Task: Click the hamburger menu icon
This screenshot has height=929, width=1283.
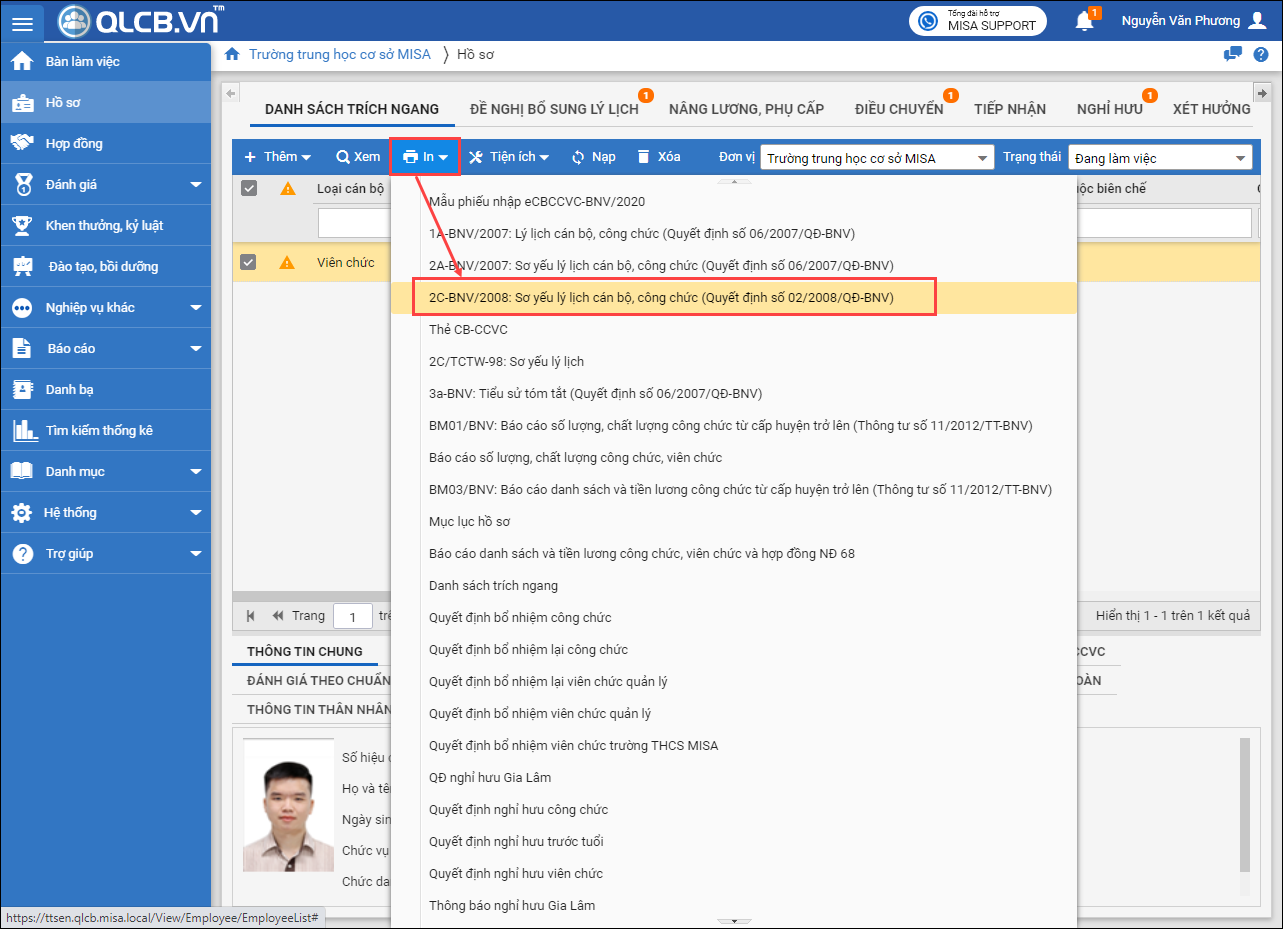Action: [x=22, y=22]
